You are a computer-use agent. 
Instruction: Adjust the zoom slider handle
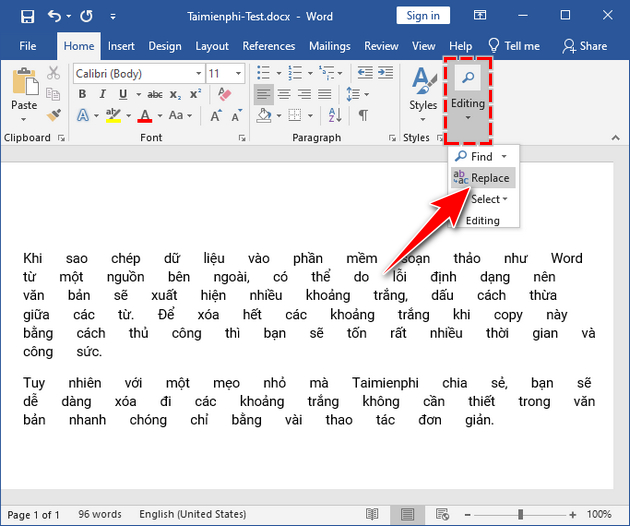(521, 514)
